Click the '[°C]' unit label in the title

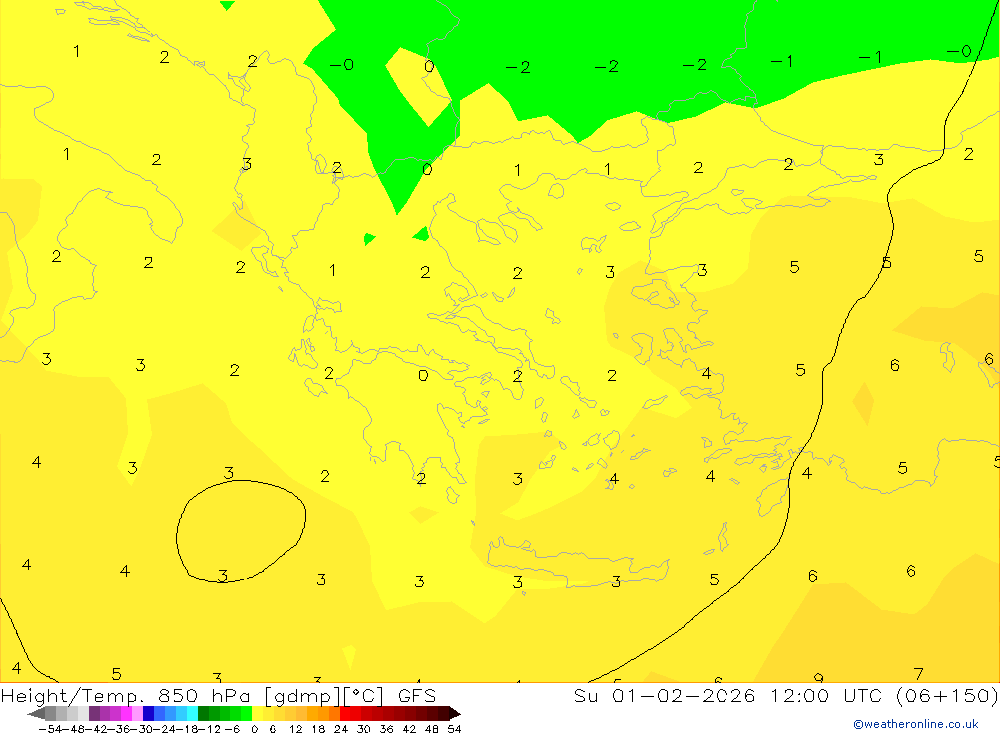click(x=364, y=696)
